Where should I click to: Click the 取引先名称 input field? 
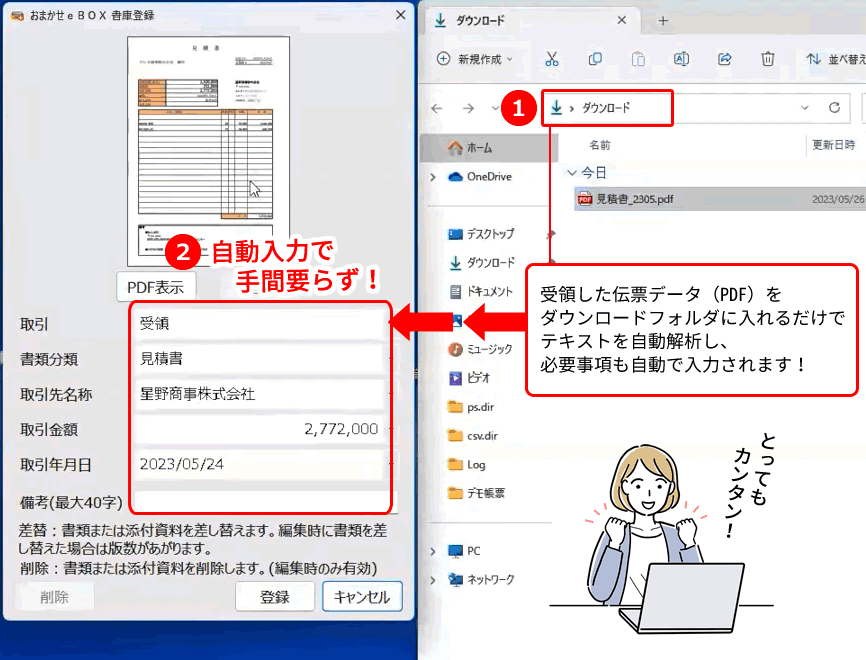coord(258,394)
